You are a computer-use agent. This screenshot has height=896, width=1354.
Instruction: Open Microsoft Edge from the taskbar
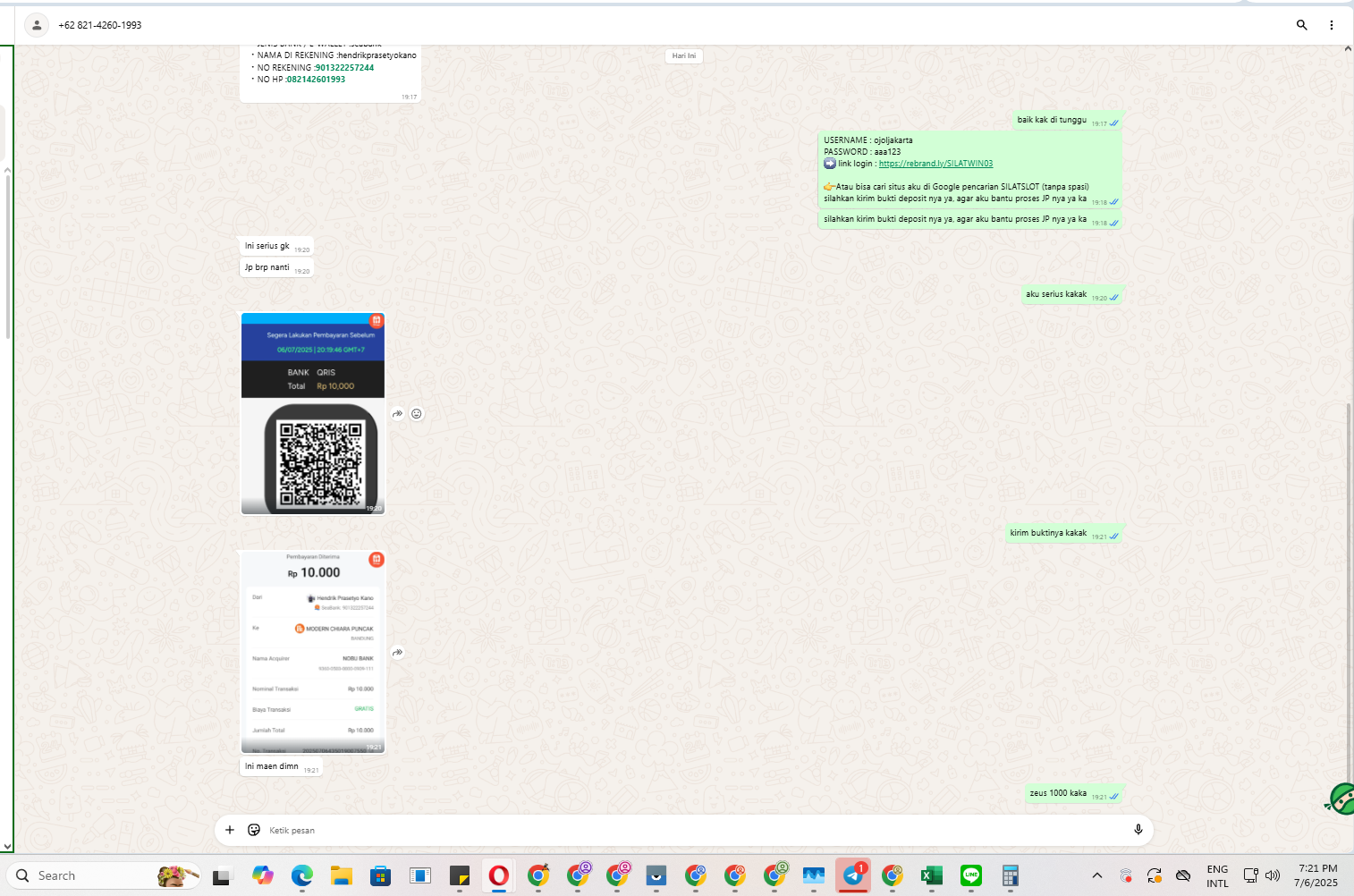(x=302, y=875)
